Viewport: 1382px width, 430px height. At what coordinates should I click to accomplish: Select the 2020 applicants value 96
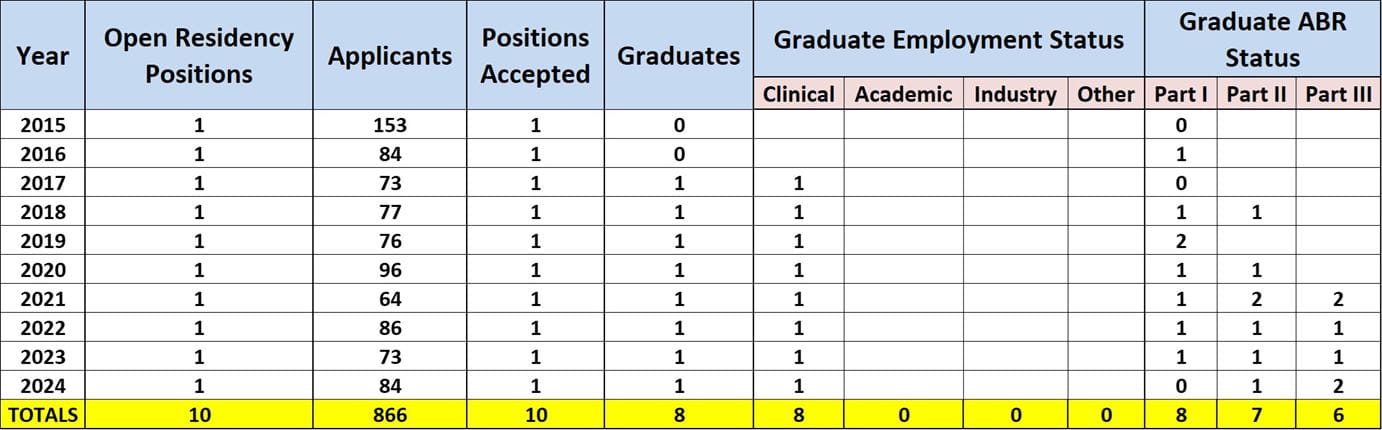point(389,270)
